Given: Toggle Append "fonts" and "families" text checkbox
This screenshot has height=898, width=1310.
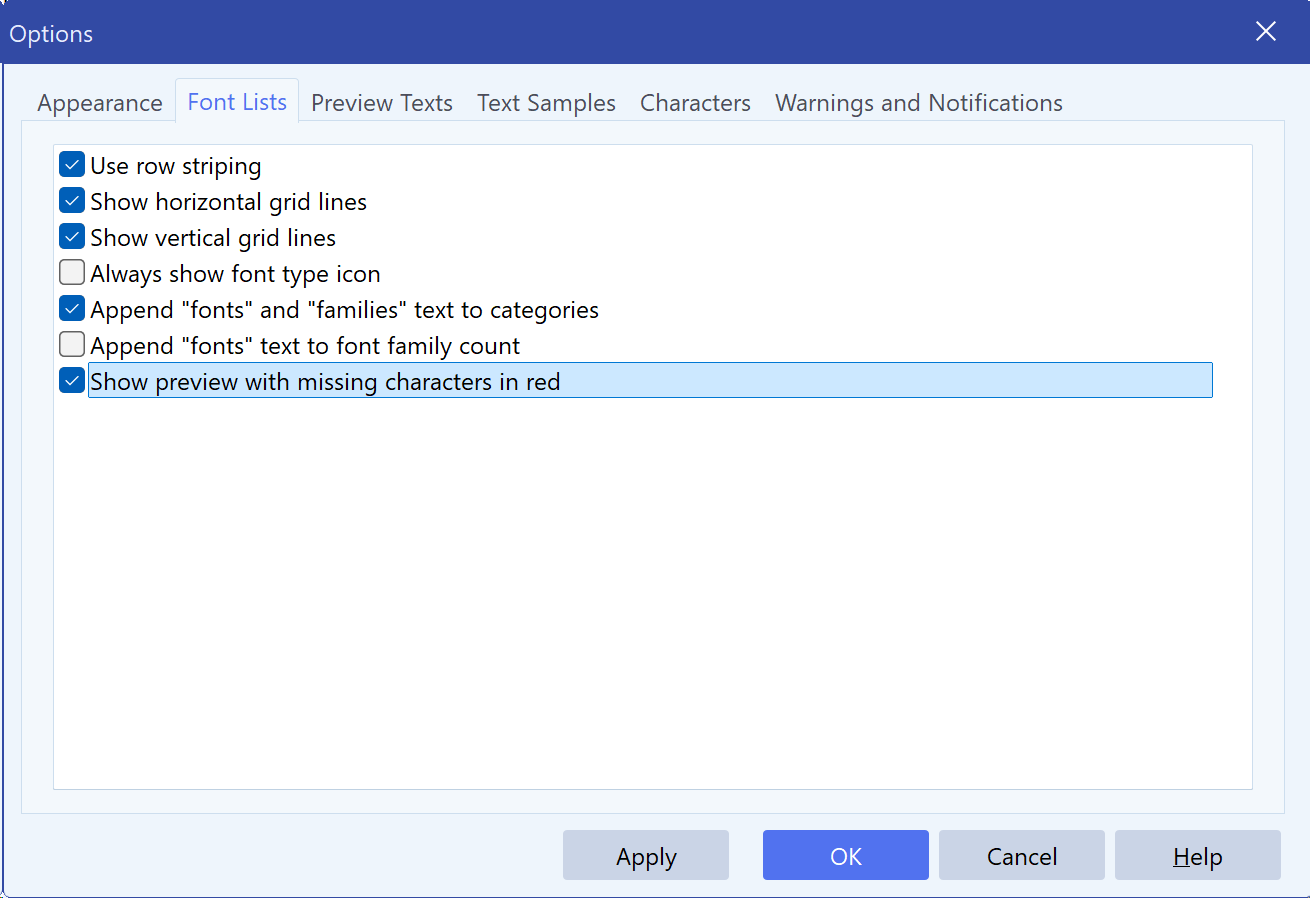Looking at the screenshot, I should [x=72, y=309].
